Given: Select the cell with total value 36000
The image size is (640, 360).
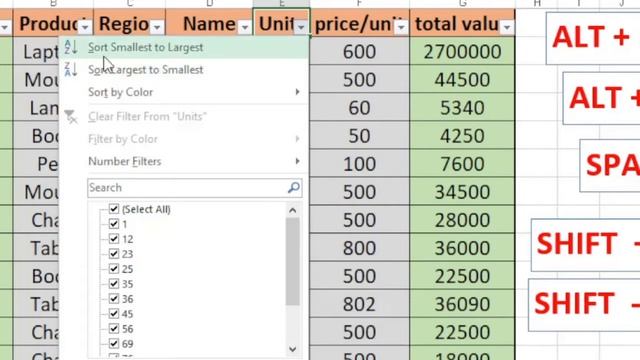Looking at the screenshot, I should (462, 248).
